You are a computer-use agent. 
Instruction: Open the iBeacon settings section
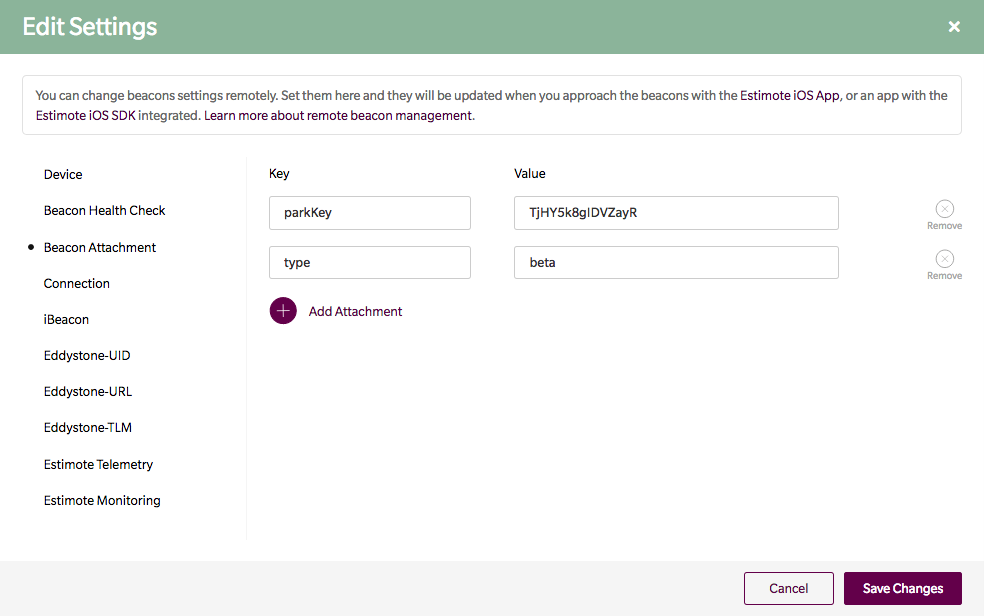[66, 319]
